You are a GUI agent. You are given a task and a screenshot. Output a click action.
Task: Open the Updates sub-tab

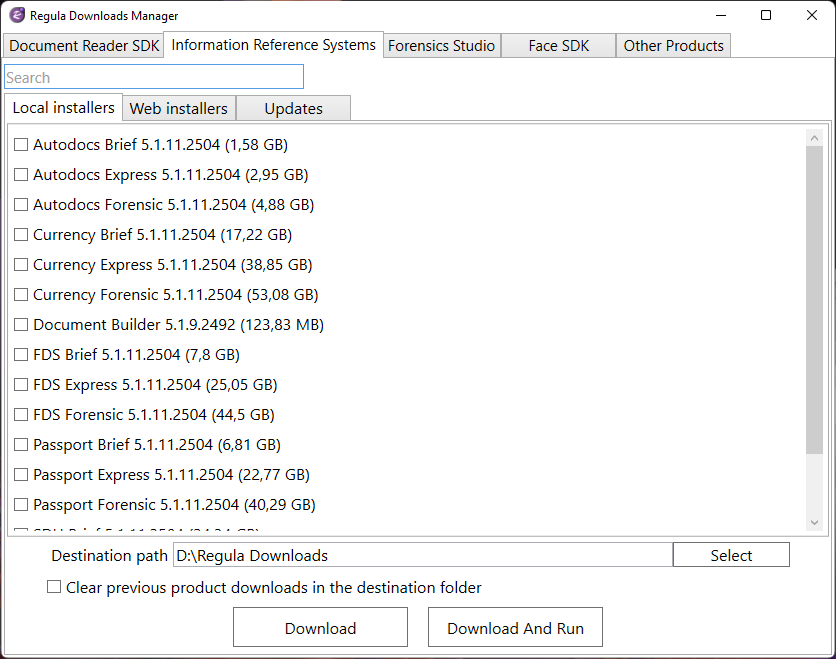pos(294,109)
